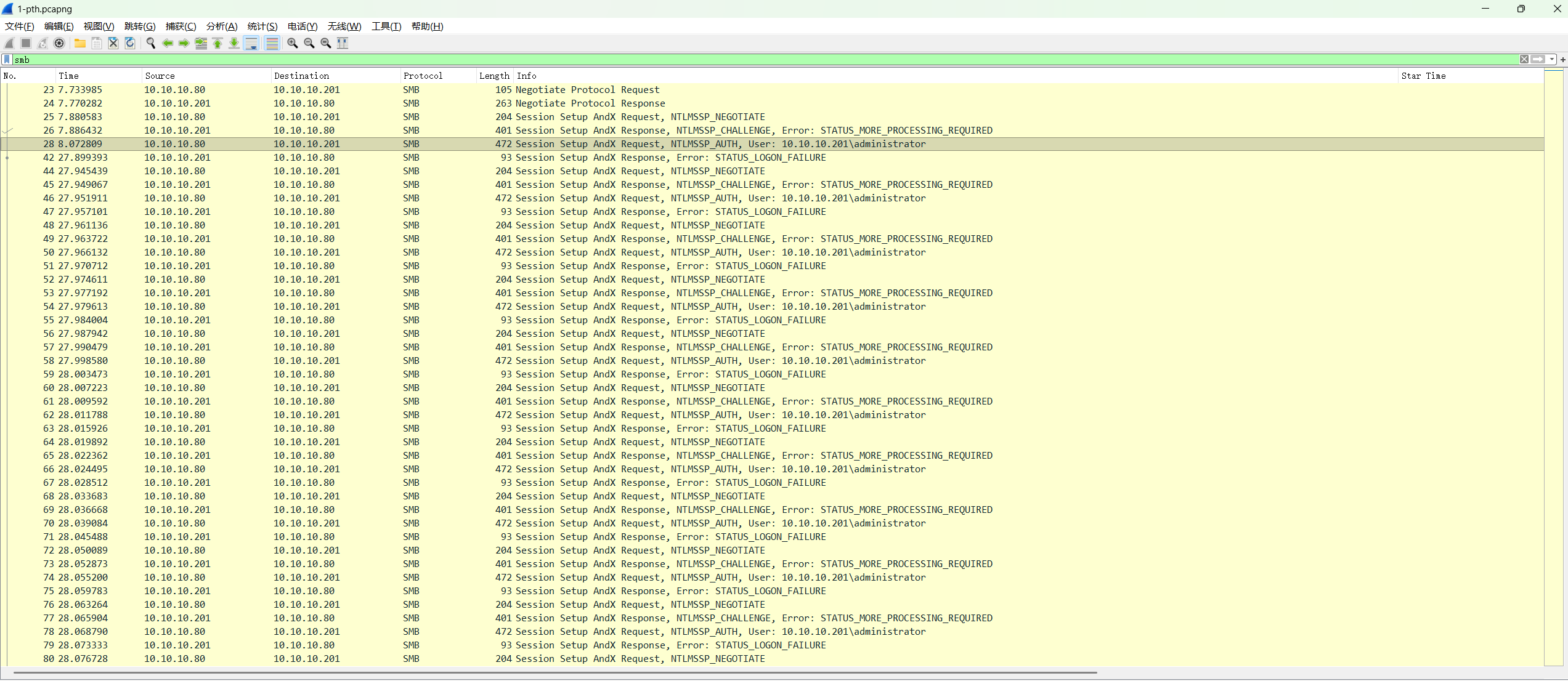
Task: Add a filter button with plus
Action: [1562, 60]
